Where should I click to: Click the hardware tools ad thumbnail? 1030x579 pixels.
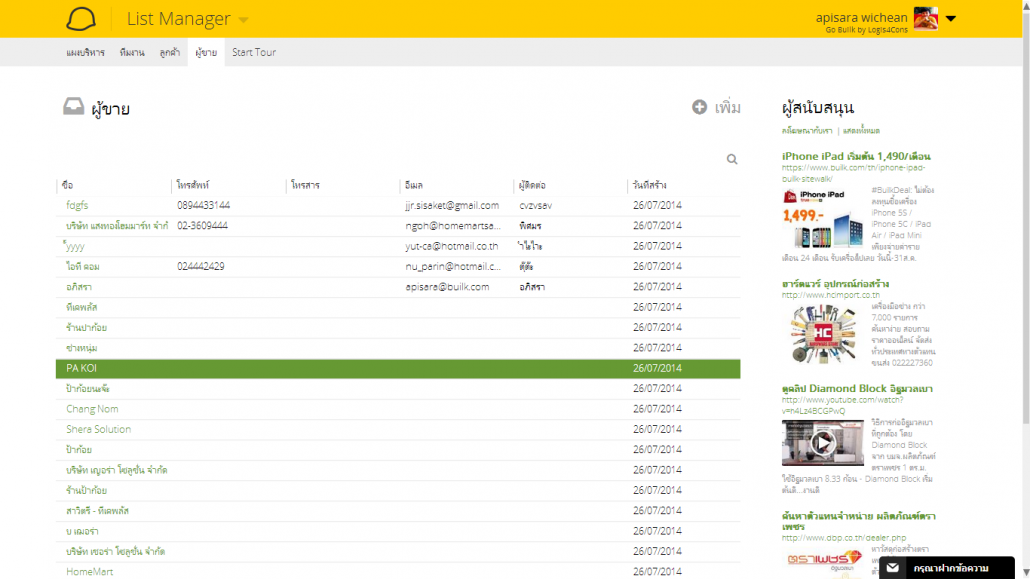point(823,335)
